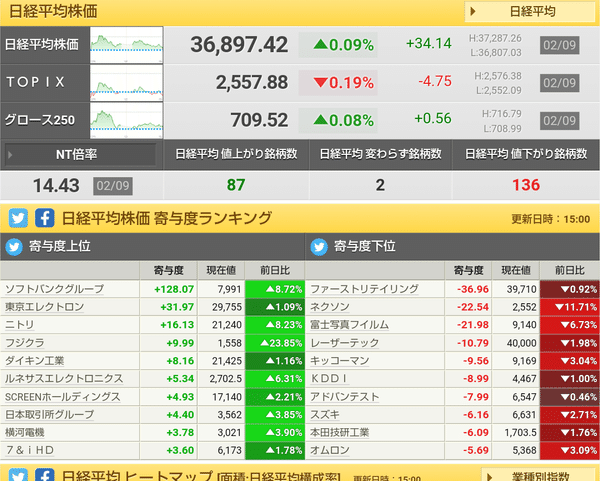Open レーザーテック stock link
The width and height of the screenshot is (600, 481).
pos(344,343)
